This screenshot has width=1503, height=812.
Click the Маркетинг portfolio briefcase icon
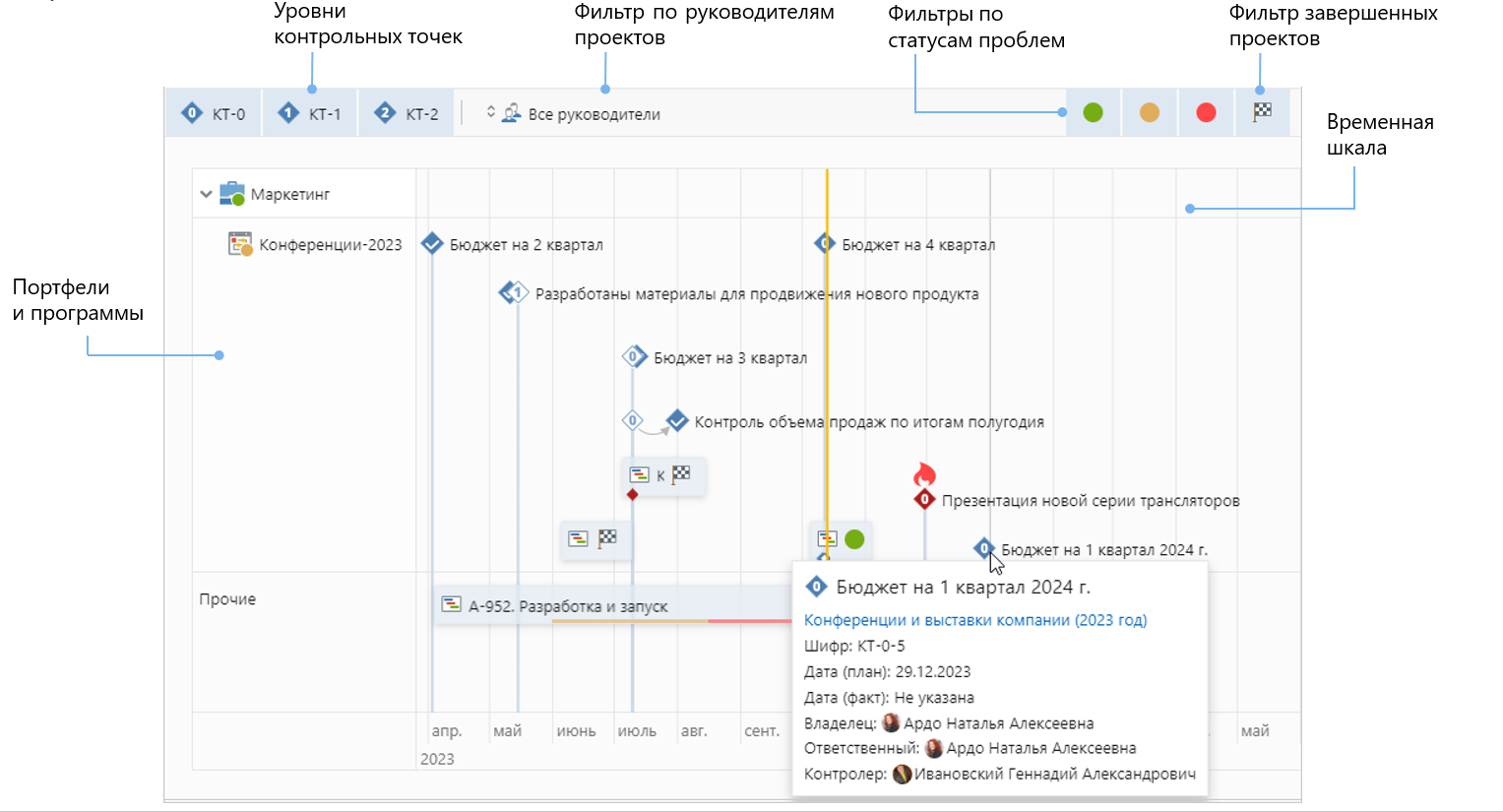231,194
